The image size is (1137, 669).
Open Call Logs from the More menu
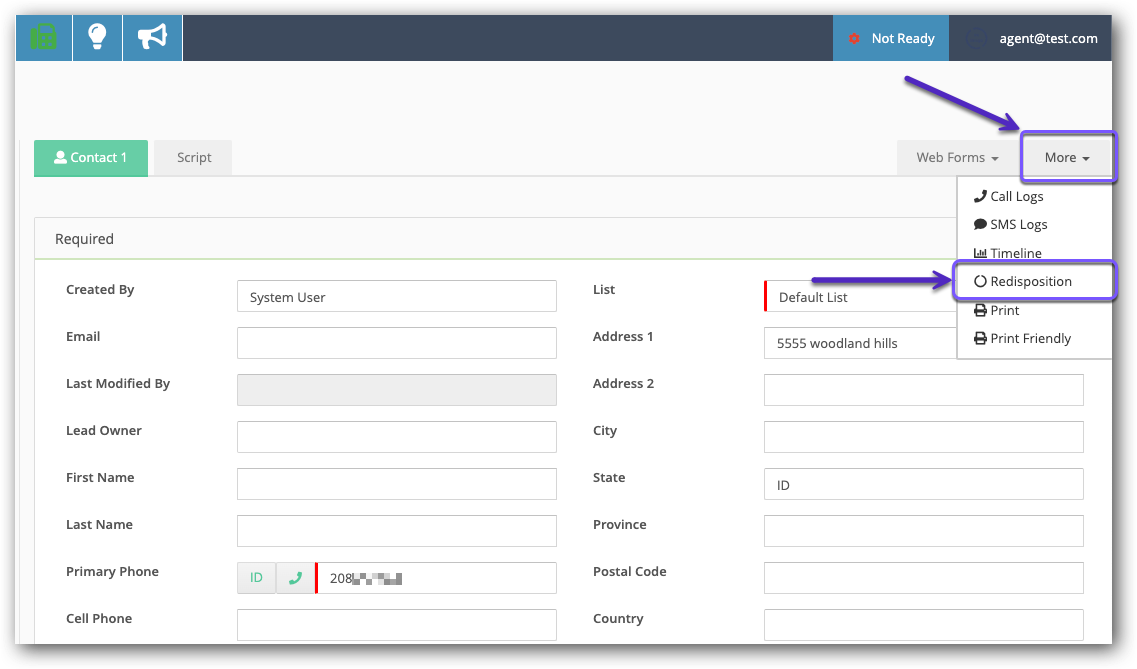(1016, 197)
